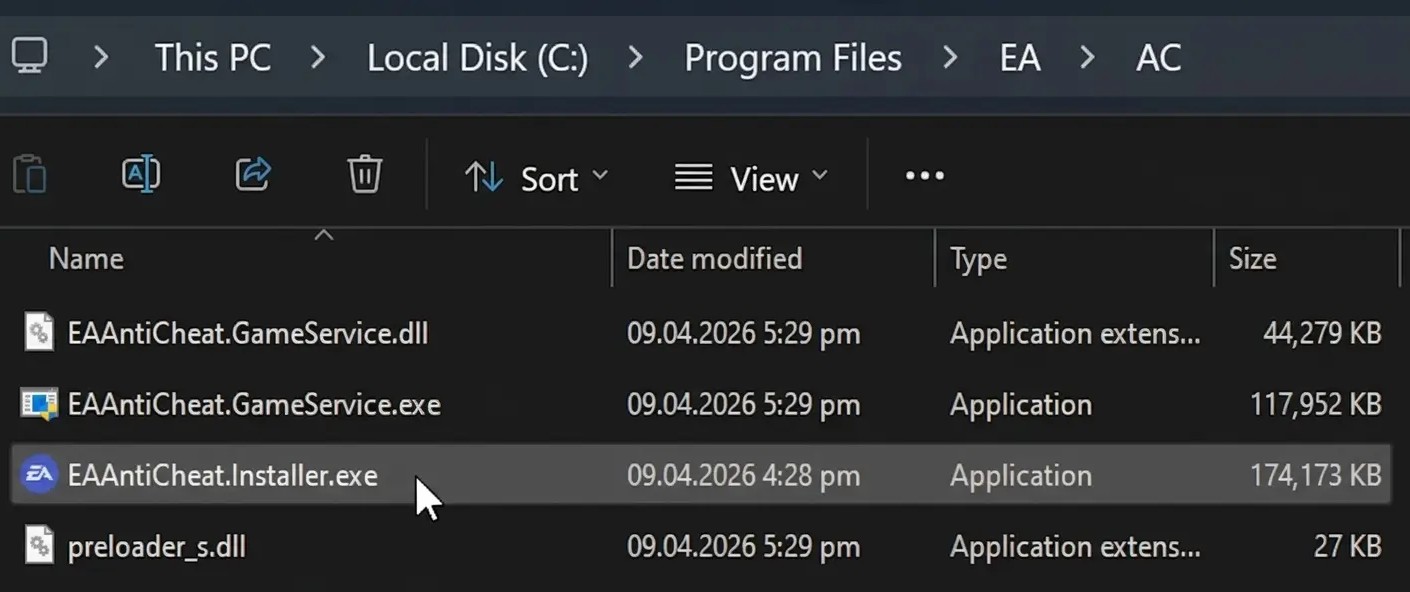Expand chevron between EA and AC
The width and height of the screenshot is (1410, 592).
1088,58
